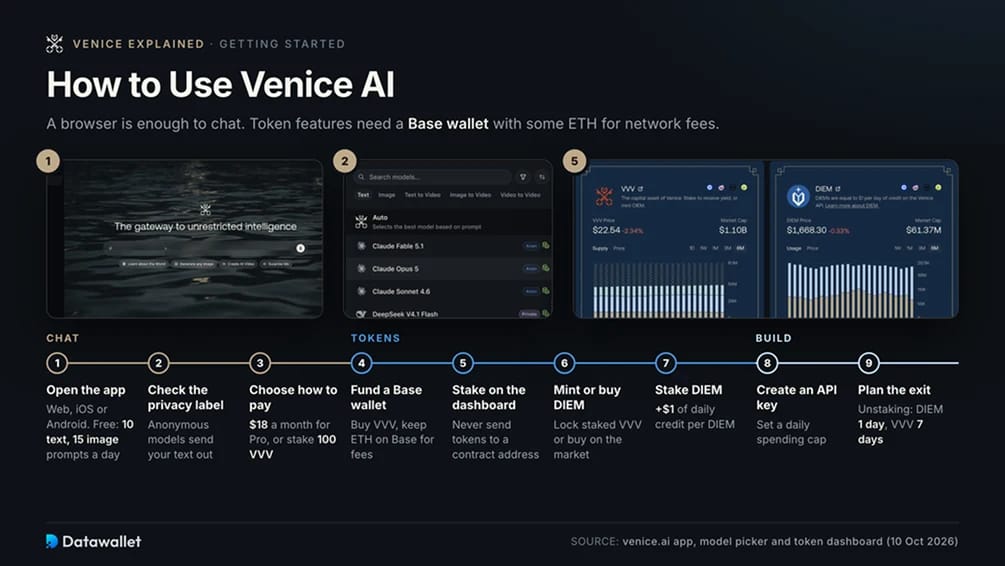
Task: Select the Claude Opus 5 model
Action: pyautogui.click(x=449, y=269)
